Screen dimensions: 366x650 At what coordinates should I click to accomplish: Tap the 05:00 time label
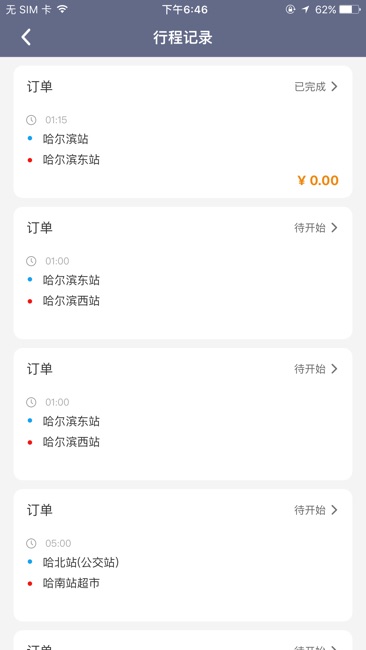(58, 543)
